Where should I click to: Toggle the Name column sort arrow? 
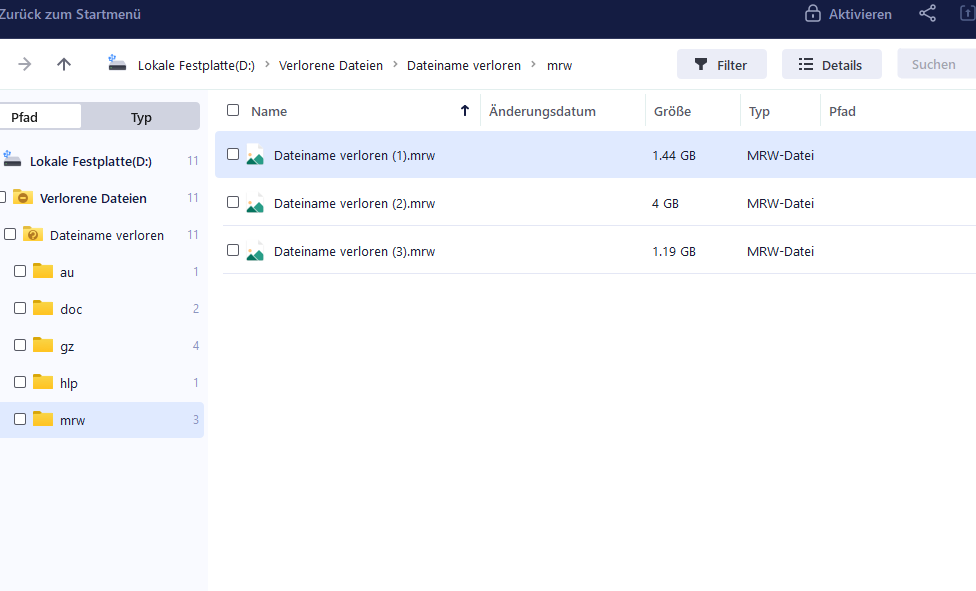point(465,111)
